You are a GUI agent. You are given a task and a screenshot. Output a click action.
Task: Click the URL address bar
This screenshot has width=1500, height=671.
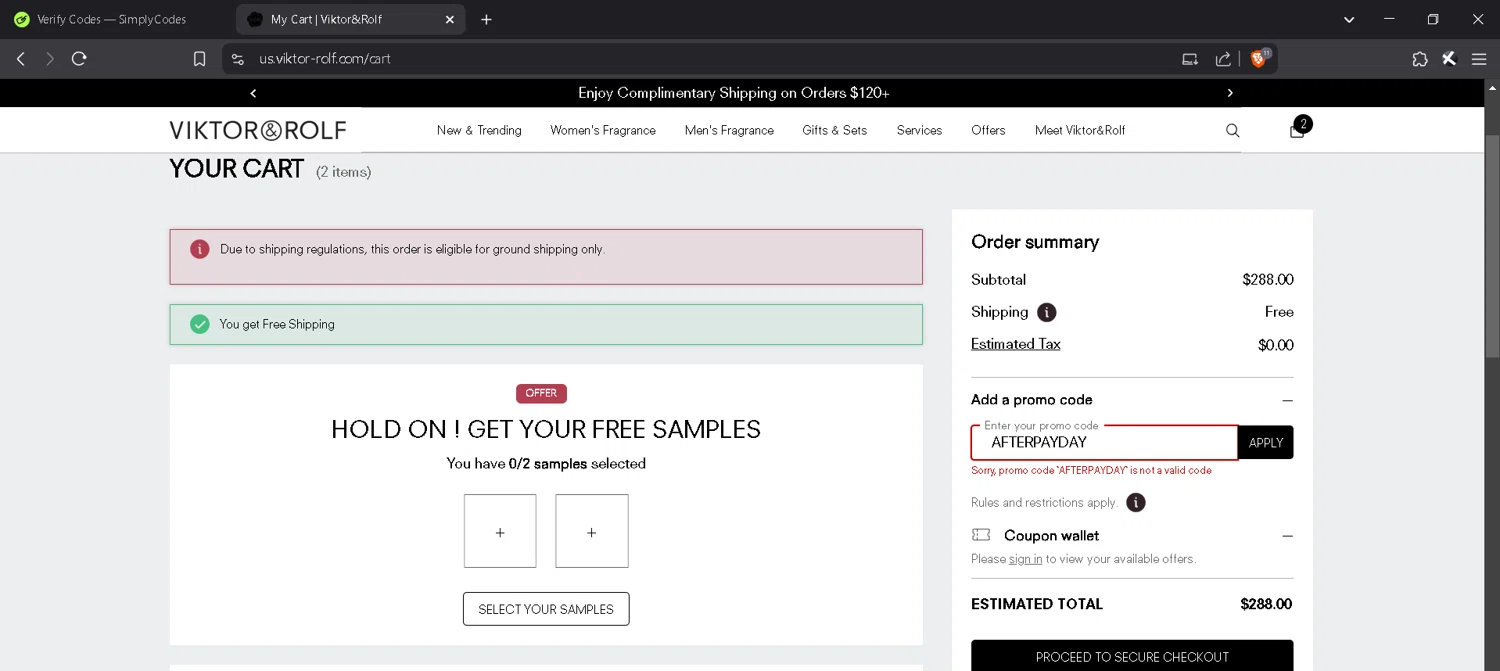click(700, 59)
